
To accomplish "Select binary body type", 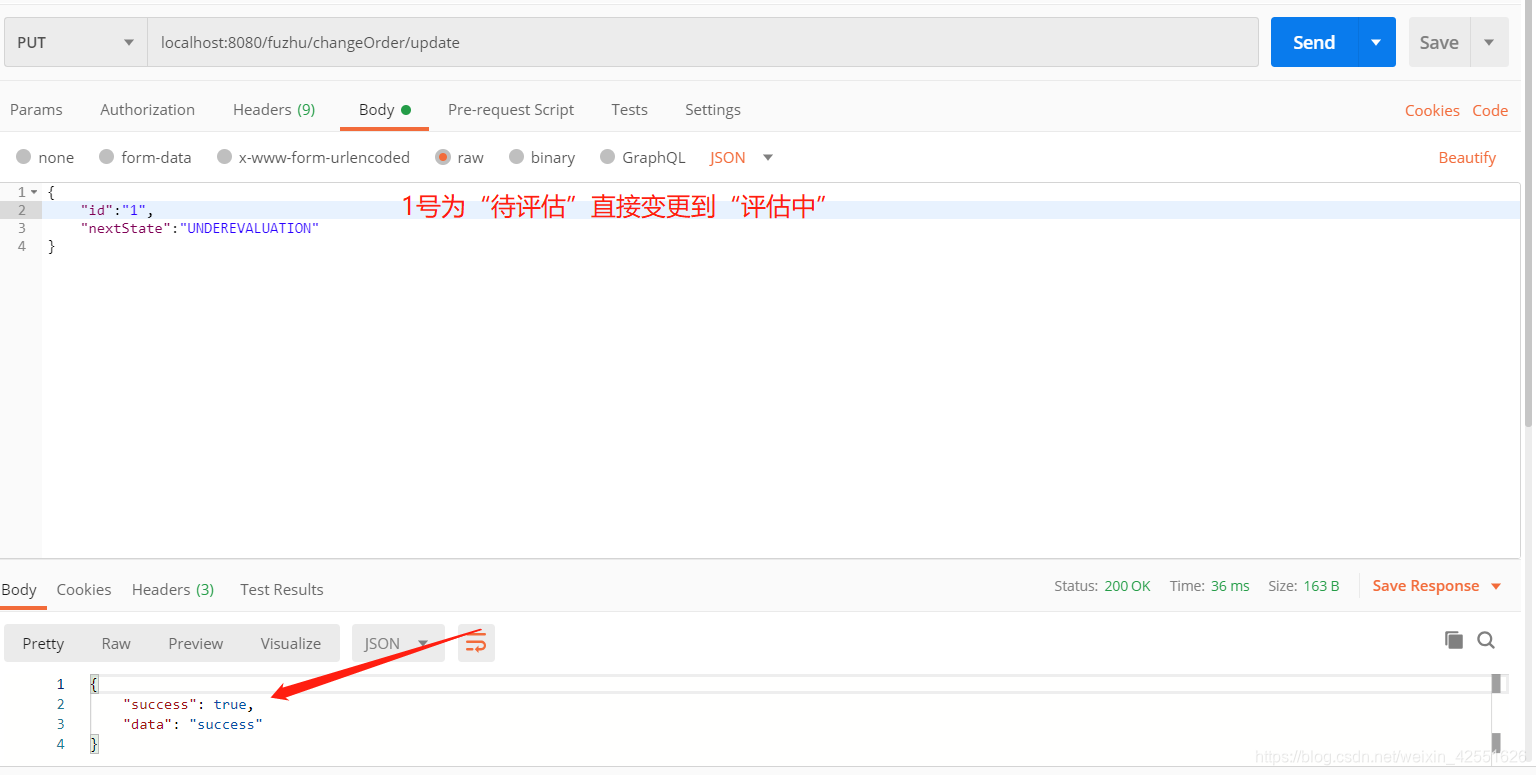I will (542, 157).
